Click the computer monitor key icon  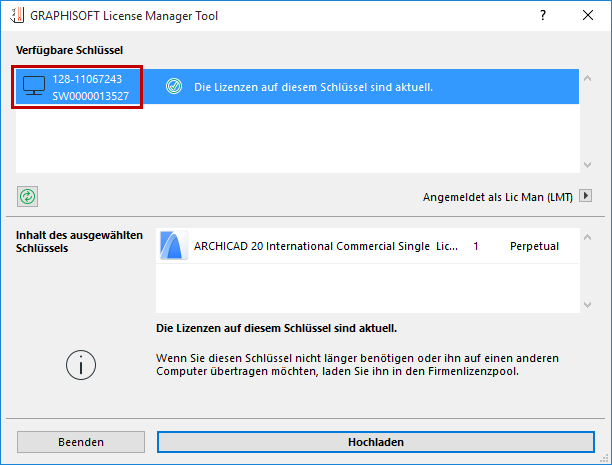click(x=34, y=86)
